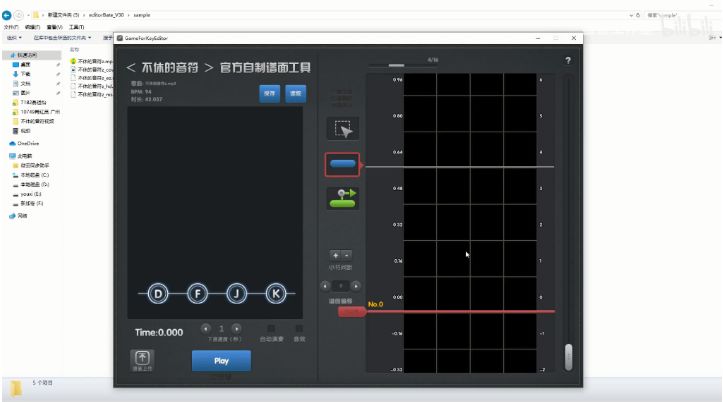
Task: Click the Name column header in Explorer
Action: click(74, 49)
